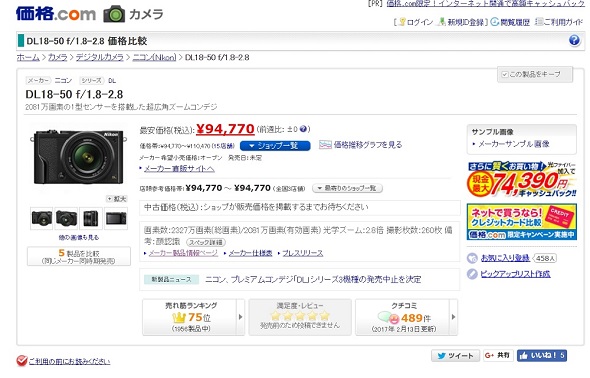Click 新製品ニュース label
The width and height of the screenshot is (590, 378).
pyautogui.click(x=171, y=279)
